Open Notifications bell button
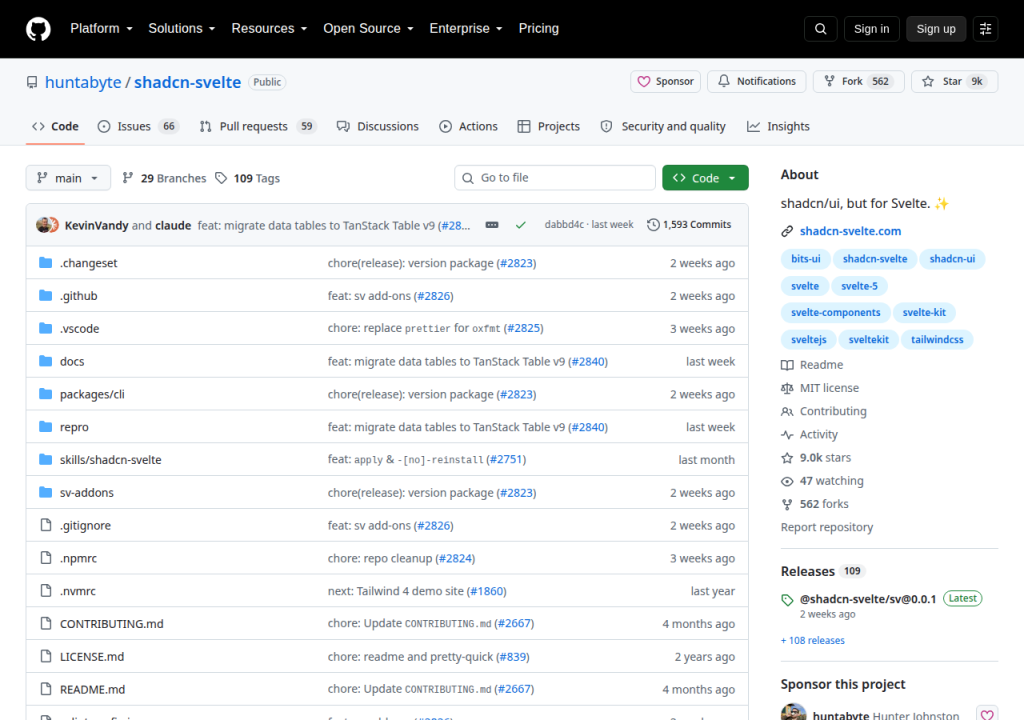Screen dimensions: 1024x720 [x=757, y=82]
